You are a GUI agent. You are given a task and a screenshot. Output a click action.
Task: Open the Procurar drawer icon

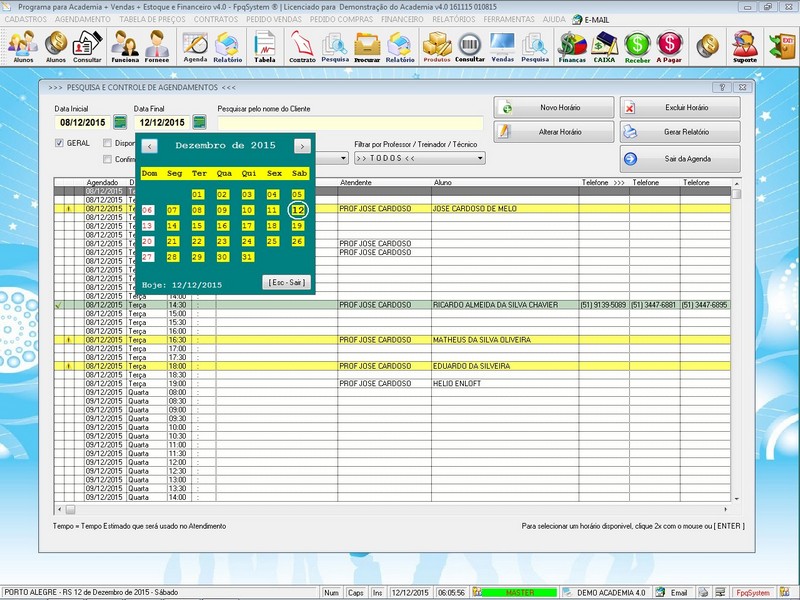(x=367, y=46)
